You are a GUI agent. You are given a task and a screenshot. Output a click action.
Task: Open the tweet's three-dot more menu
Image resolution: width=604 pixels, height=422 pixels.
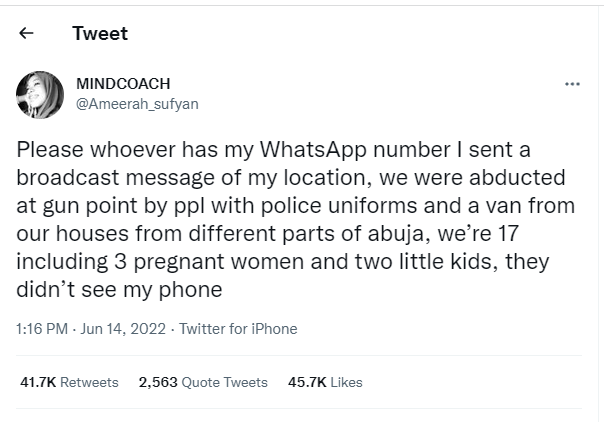tap(572, 84)
